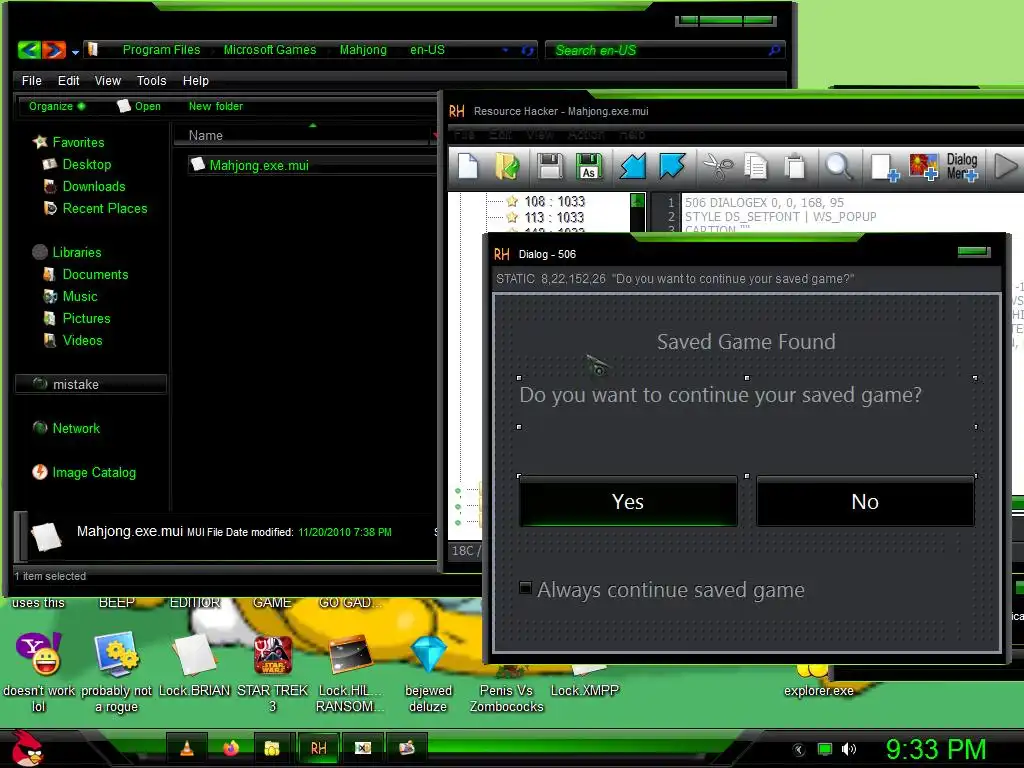Go forward with the orange Explorer arrow
This screenshot has width=1024, height=768.
tap(54, 50)
